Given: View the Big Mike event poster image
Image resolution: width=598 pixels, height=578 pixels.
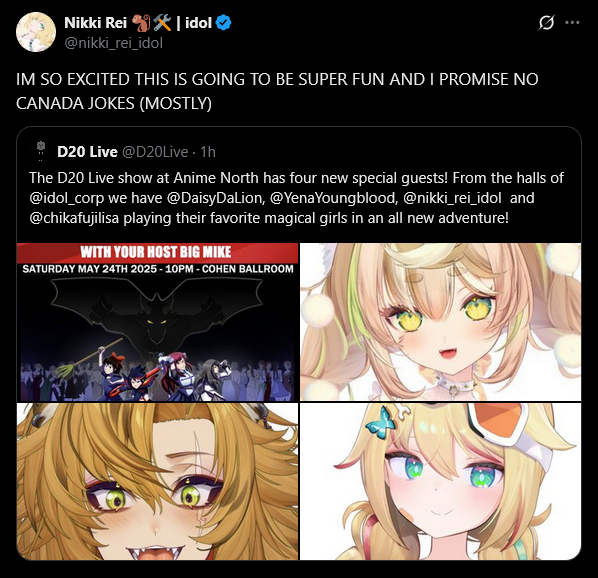Looking at the screenshot, I should pyautogui.click(x=158, y=322).
